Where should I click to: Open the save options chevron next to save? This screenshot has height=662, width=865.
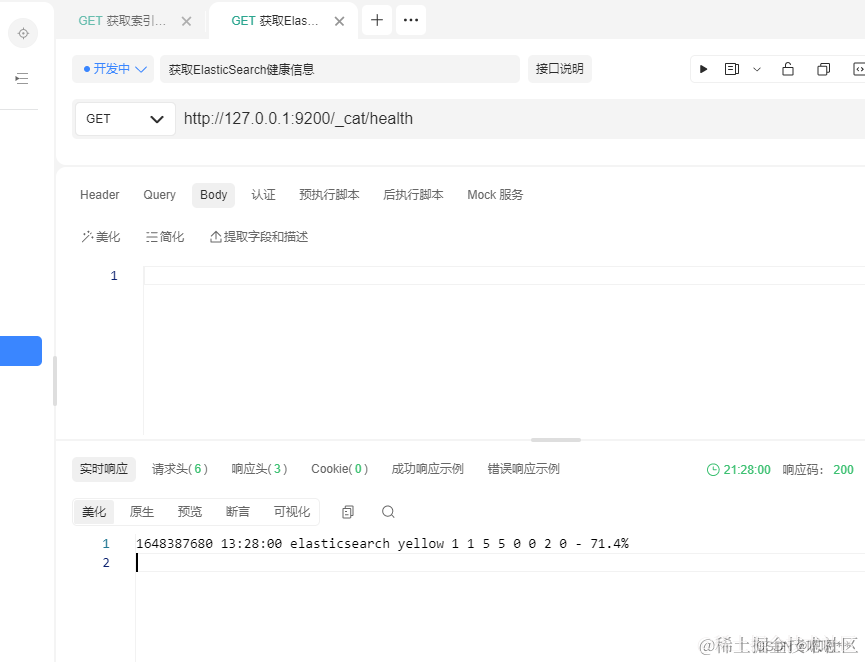pos(757,68)
